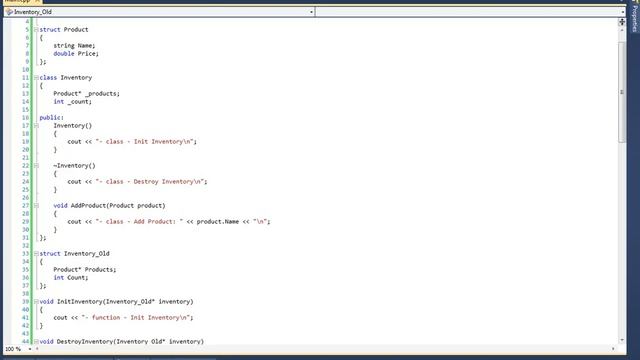Collapse the struct Product outline block
Viewport: 640px width, 360px height.
pos(36,29)
